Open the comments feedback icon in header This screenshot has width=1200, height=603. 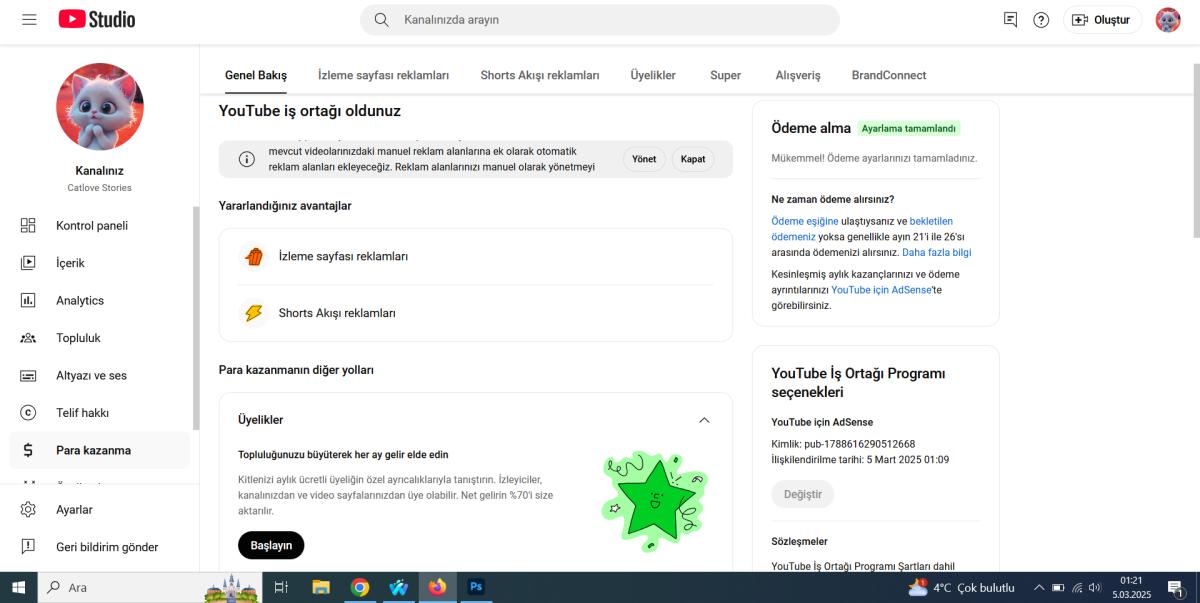[x=1010, y=19]
